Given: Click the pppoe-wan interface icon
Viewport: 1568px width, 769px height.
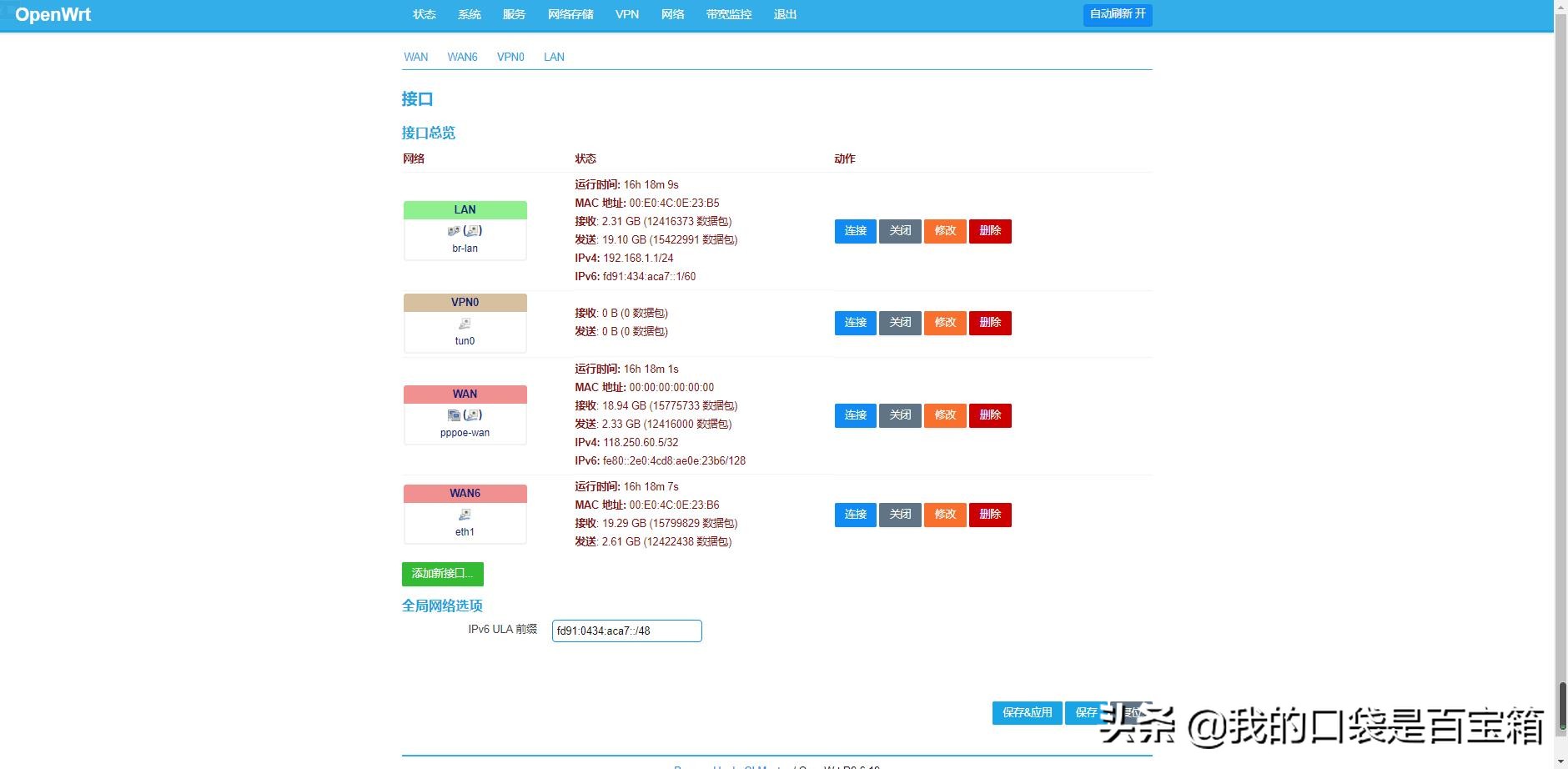Looking at the screenshot, I should (454, 415).
